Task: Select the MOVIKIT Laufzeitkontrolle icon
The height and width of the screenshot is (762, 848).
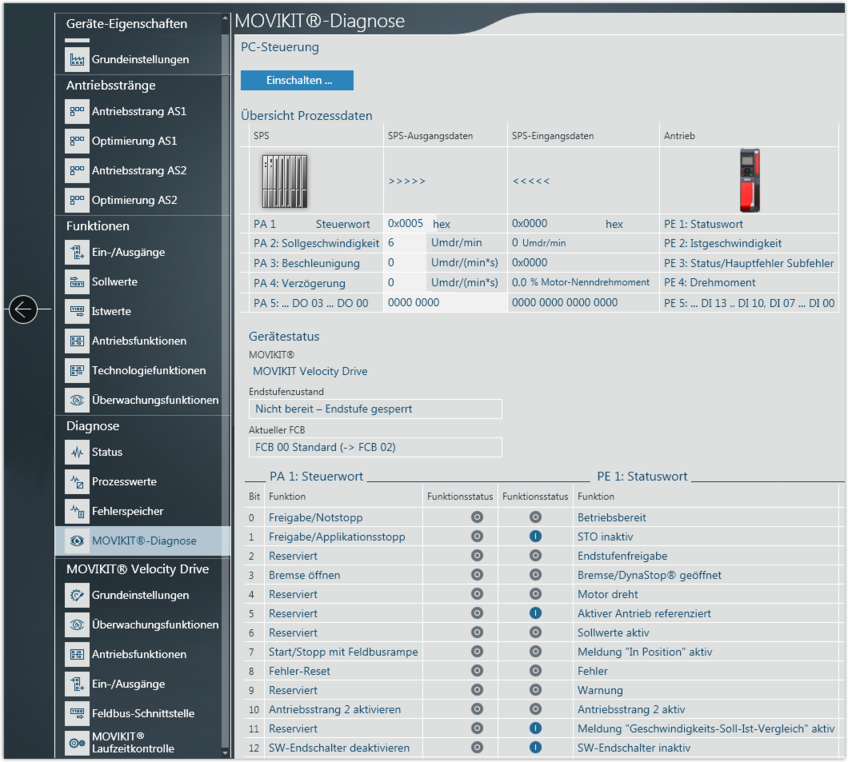Action: coord(77,743)
